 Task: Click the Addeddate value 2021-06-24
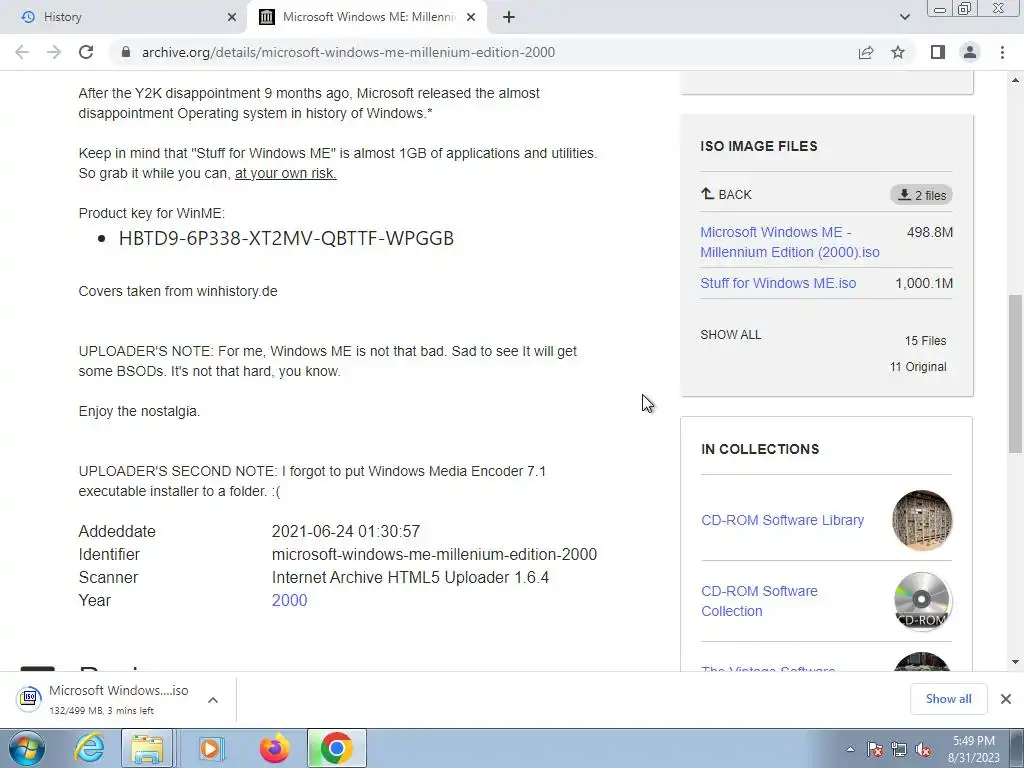(345, 531)
